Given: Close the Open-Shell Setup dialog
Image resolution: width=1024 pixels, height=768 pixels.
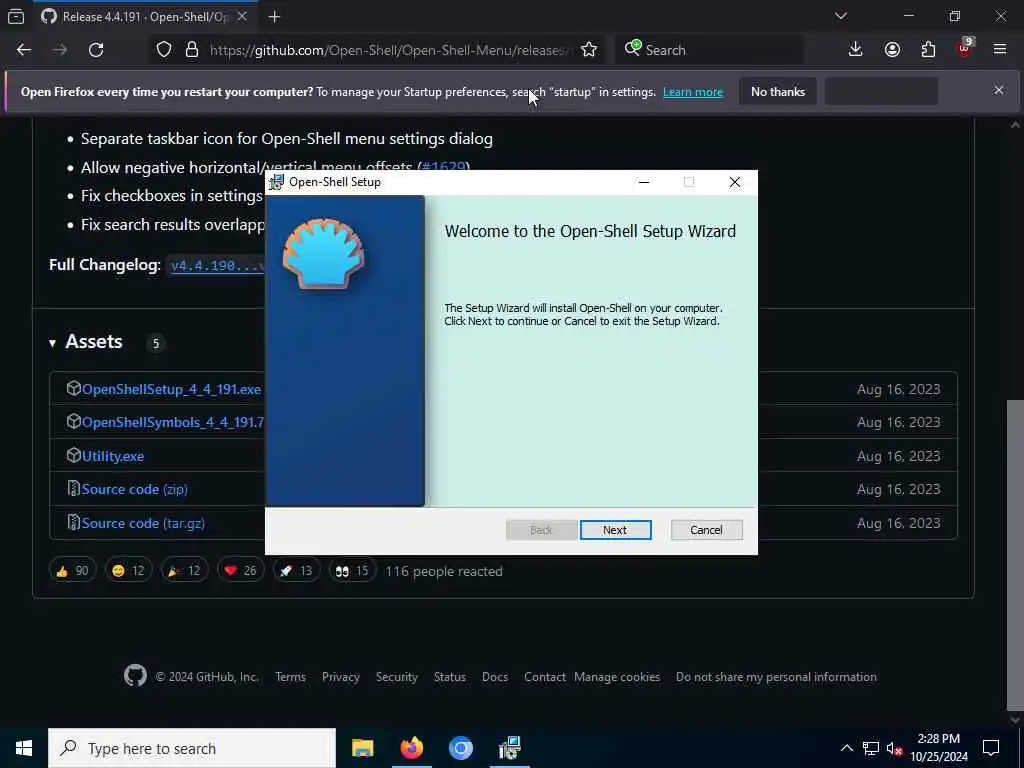Looking at the screenshot, I should click(735, 182).
